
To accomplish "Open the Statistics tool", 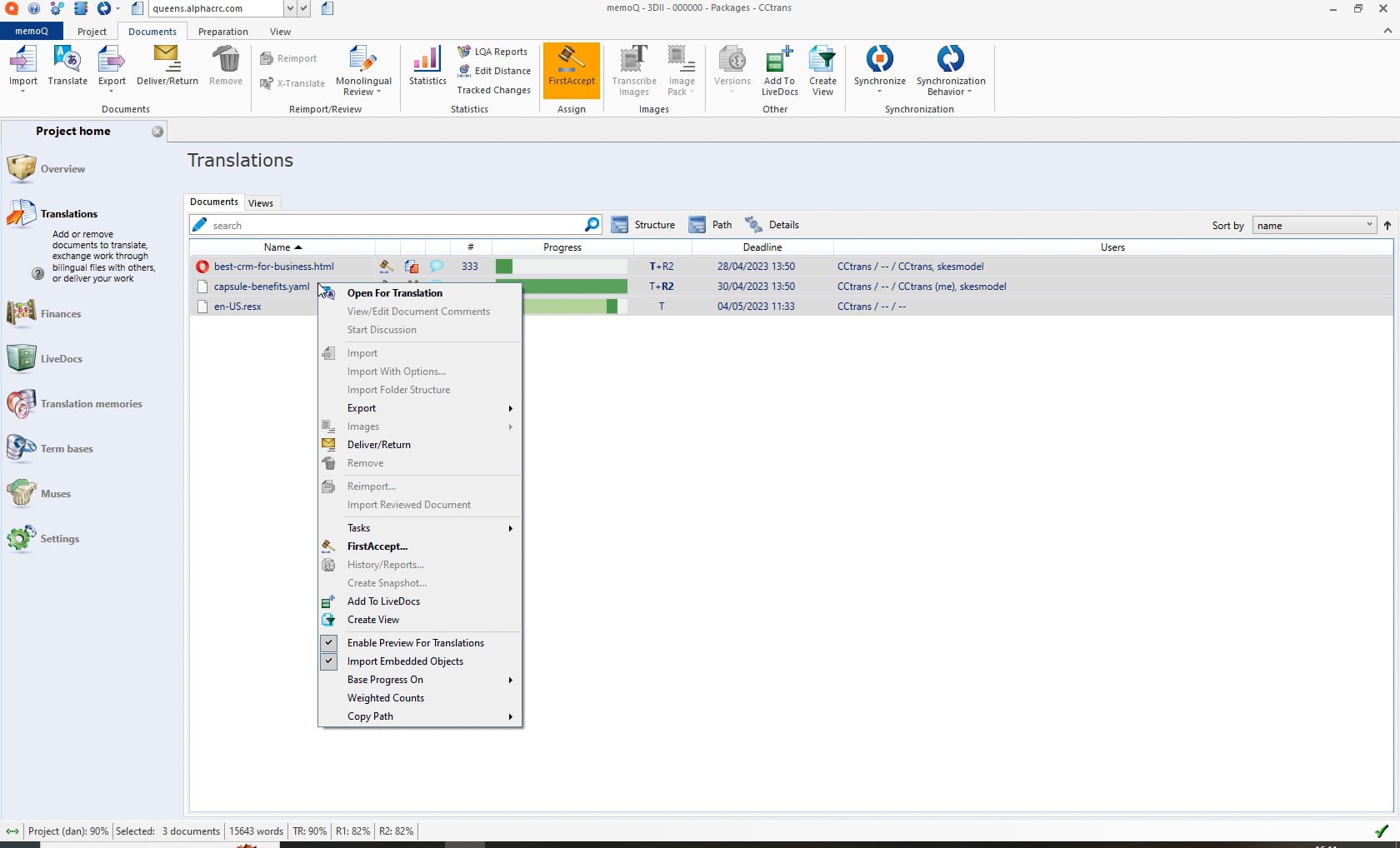I will click(x=427, y=66).
